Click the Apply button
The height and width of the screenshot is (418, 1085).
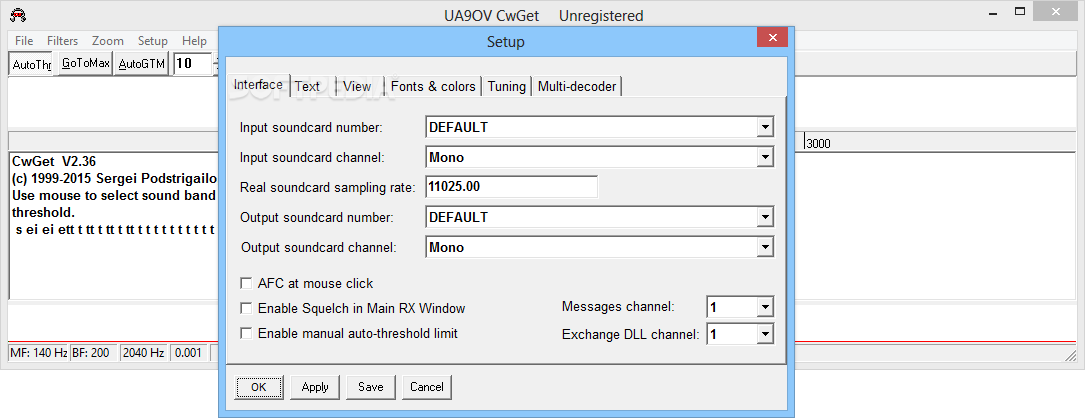point(315,387)
